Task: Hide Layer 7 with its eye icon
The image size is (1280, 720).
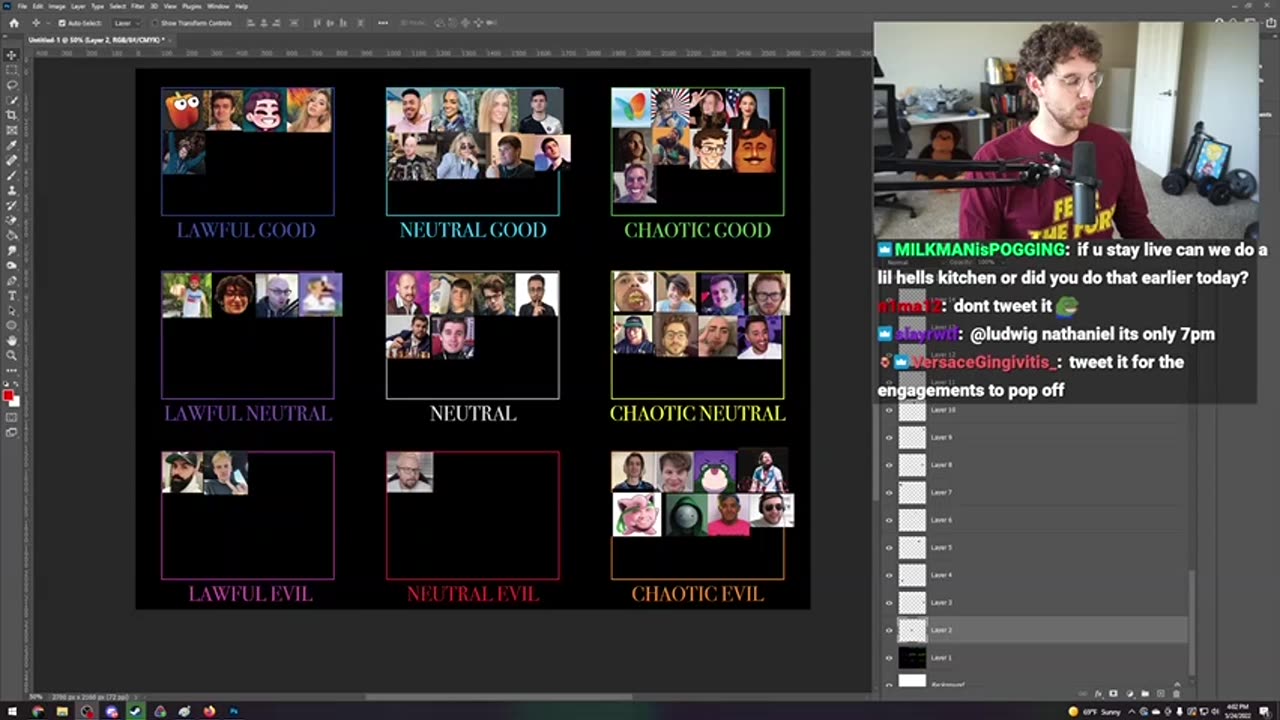Action: point(889,492)
